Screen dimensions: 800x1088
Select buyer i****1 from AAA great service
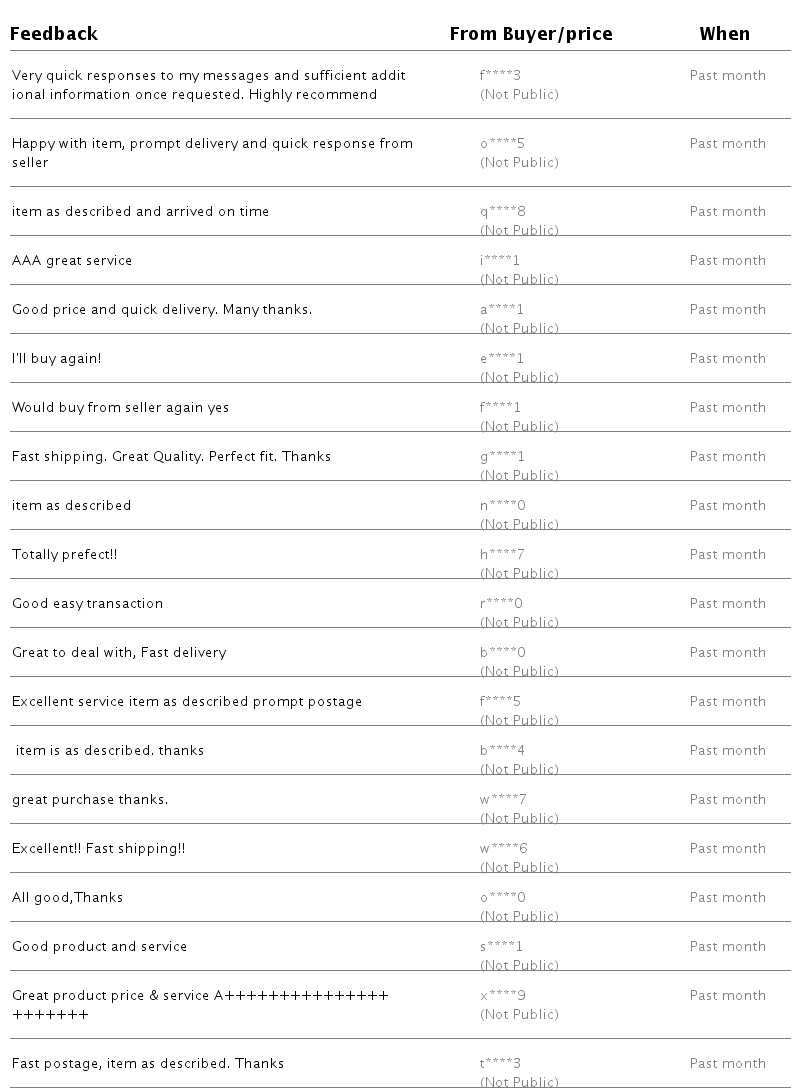[x=500, y=260]
